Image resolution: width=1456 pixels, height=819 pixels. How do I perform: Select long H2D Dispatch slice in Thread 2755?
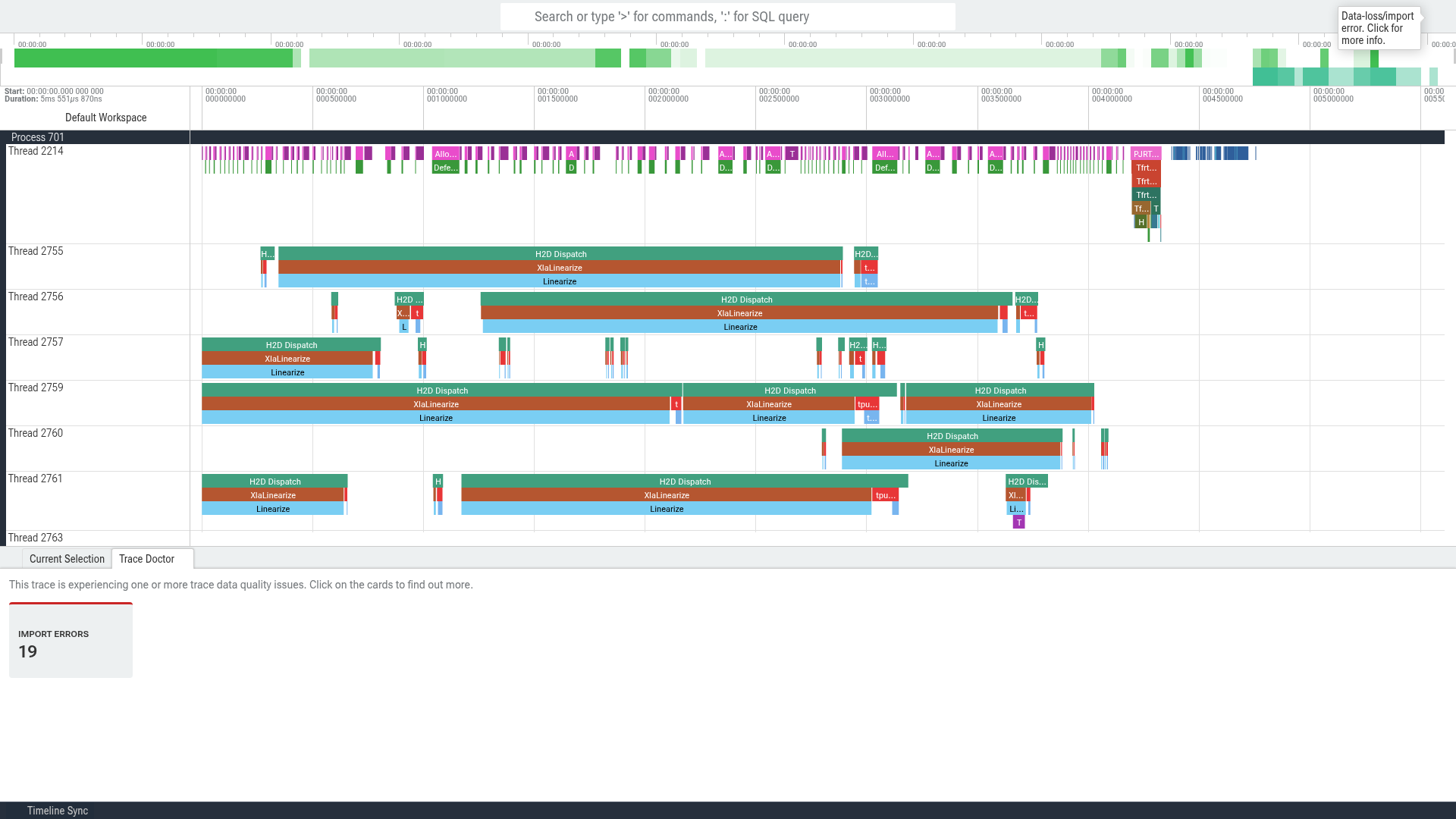click(560, 254)
